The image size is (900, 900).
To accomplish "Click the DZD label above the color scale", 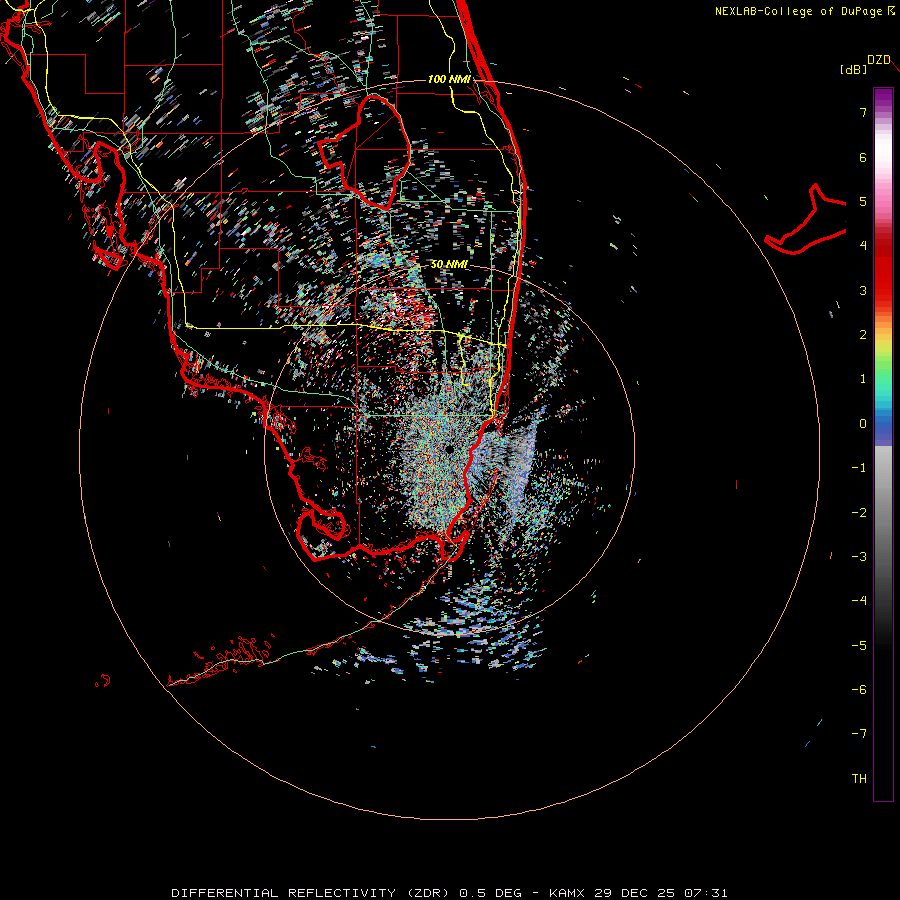I will pos(879,60).
